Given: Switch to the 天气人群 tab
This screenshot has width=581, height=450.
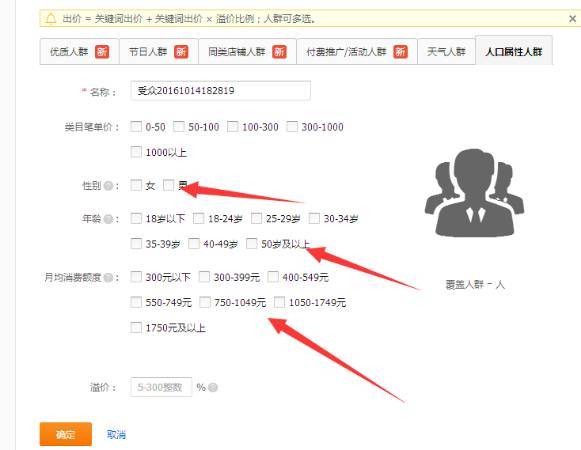Looking at the screenshot, I should [446, 52].
